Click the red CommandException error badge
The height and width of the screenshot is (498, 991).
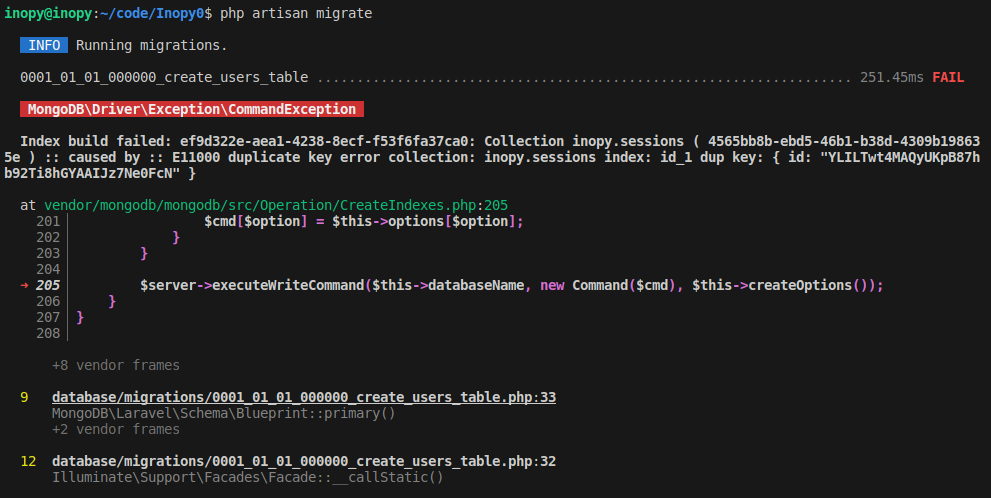click(x=191, y=109)
